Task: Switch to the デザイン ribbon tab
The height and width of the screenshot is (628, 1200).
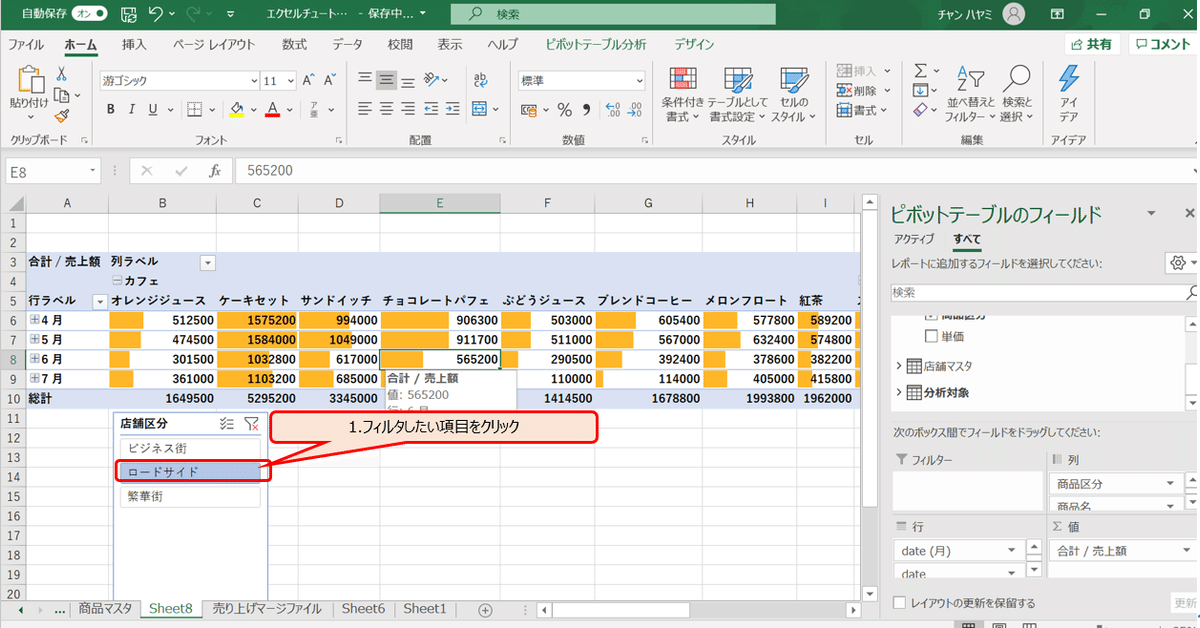Action: (x=694, y=45)
